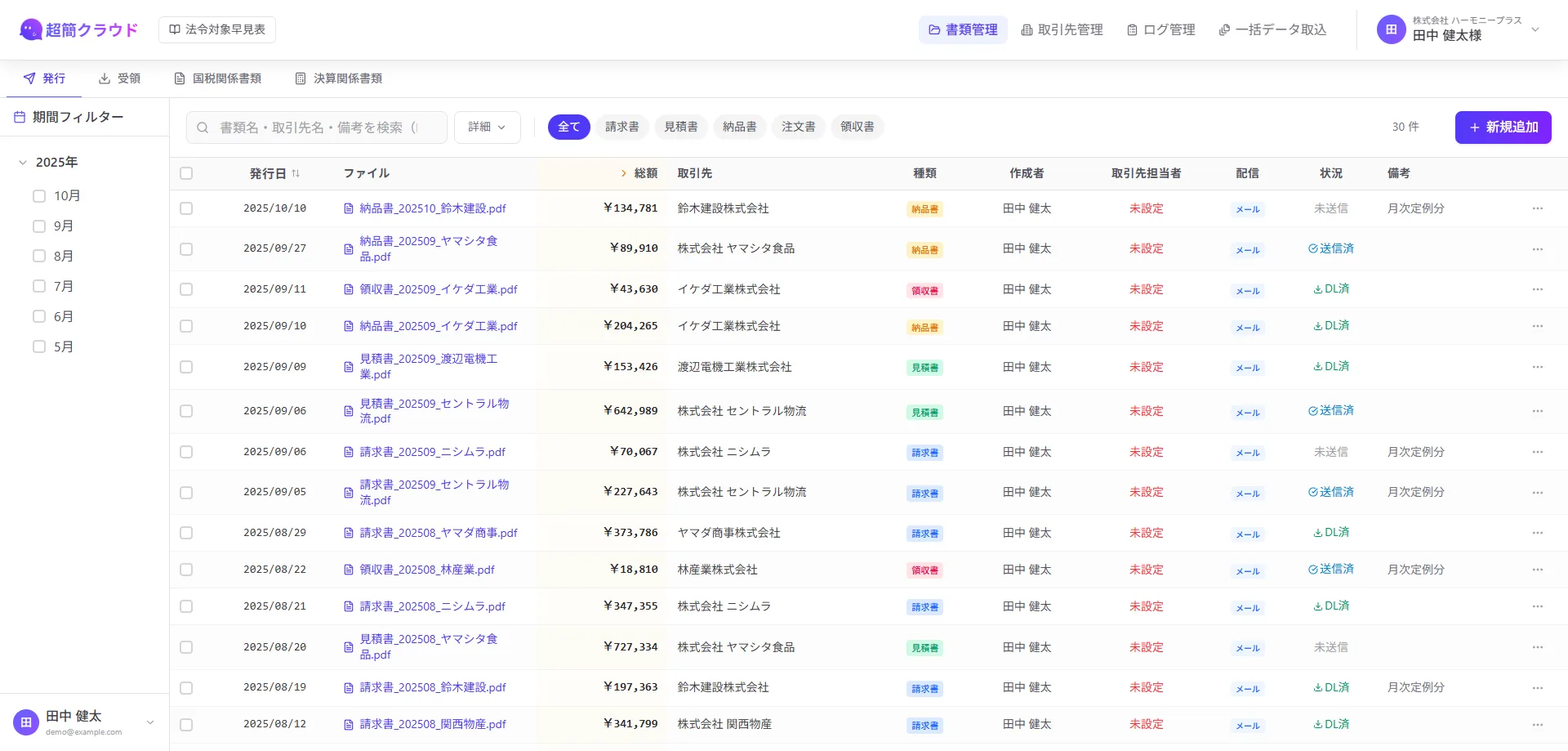Check the 7月 filter checkbox

point(38,287)
